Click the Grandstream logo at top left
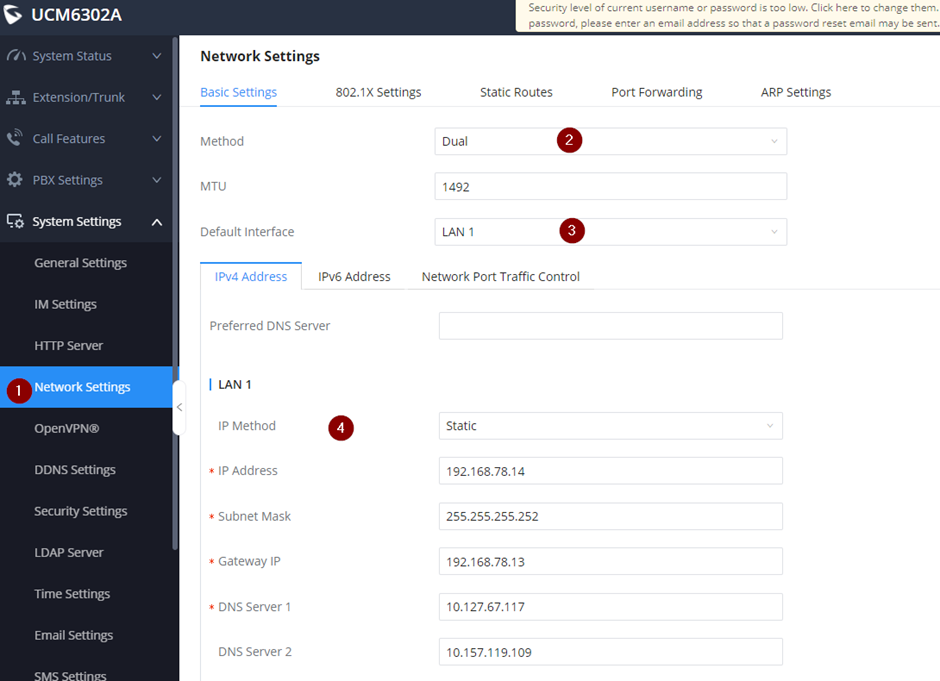The width and height of the screenshot is (940, 681). [x=14, y=15]
